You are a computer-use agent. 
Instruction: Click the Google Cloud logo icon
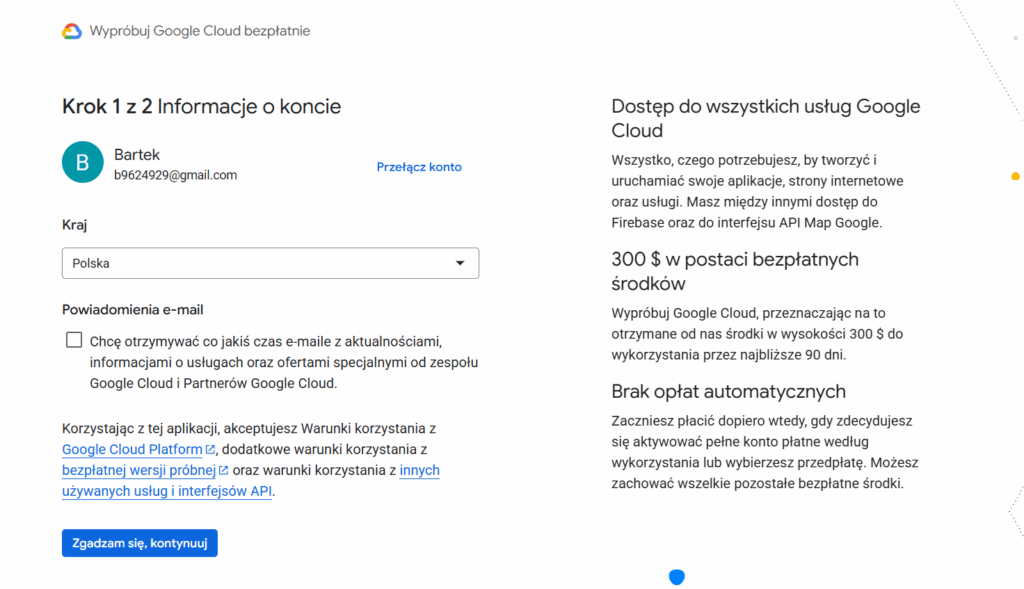click(72, 31)
